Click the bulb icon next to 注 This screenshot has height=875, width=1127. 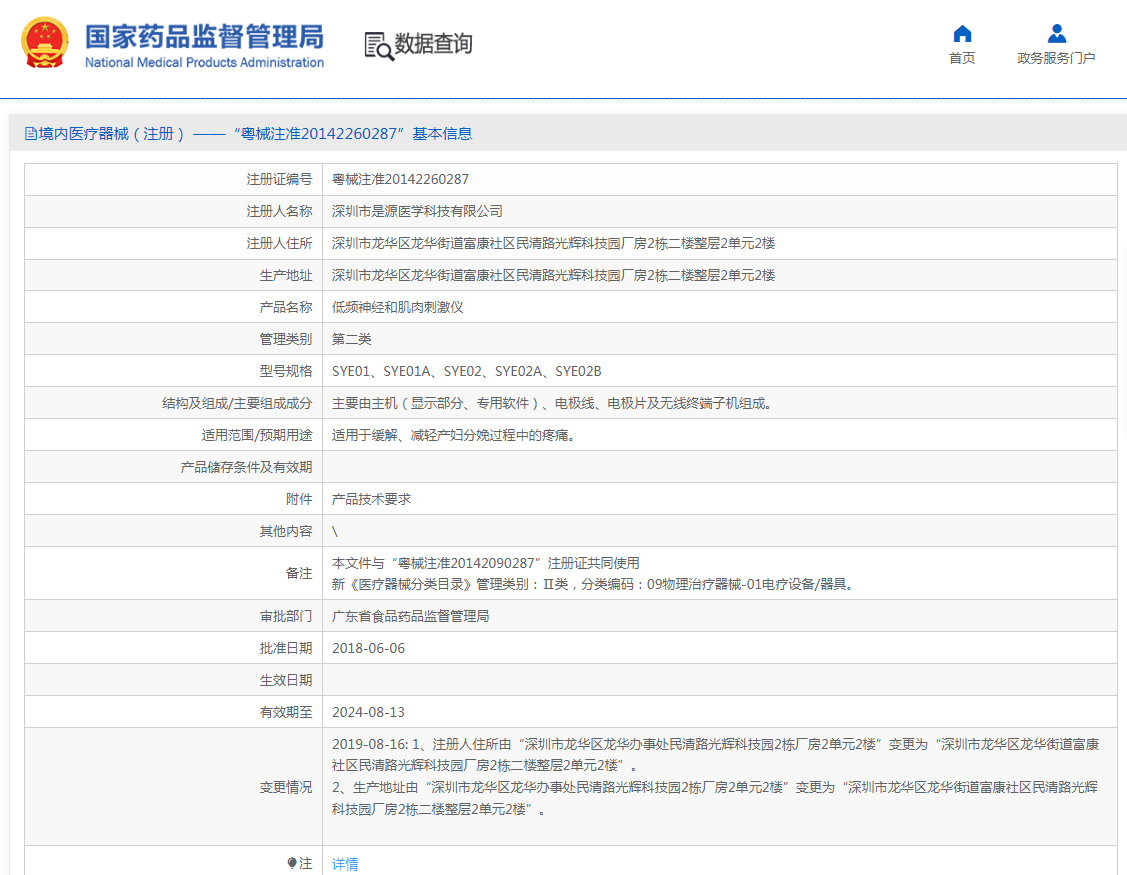click(x=291, y=863)
